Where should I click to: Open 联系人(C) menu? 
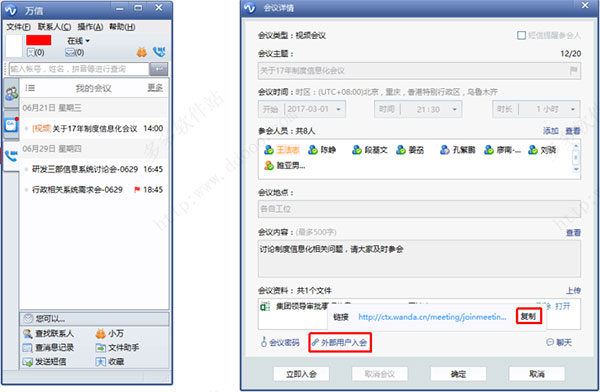(54, 27)
